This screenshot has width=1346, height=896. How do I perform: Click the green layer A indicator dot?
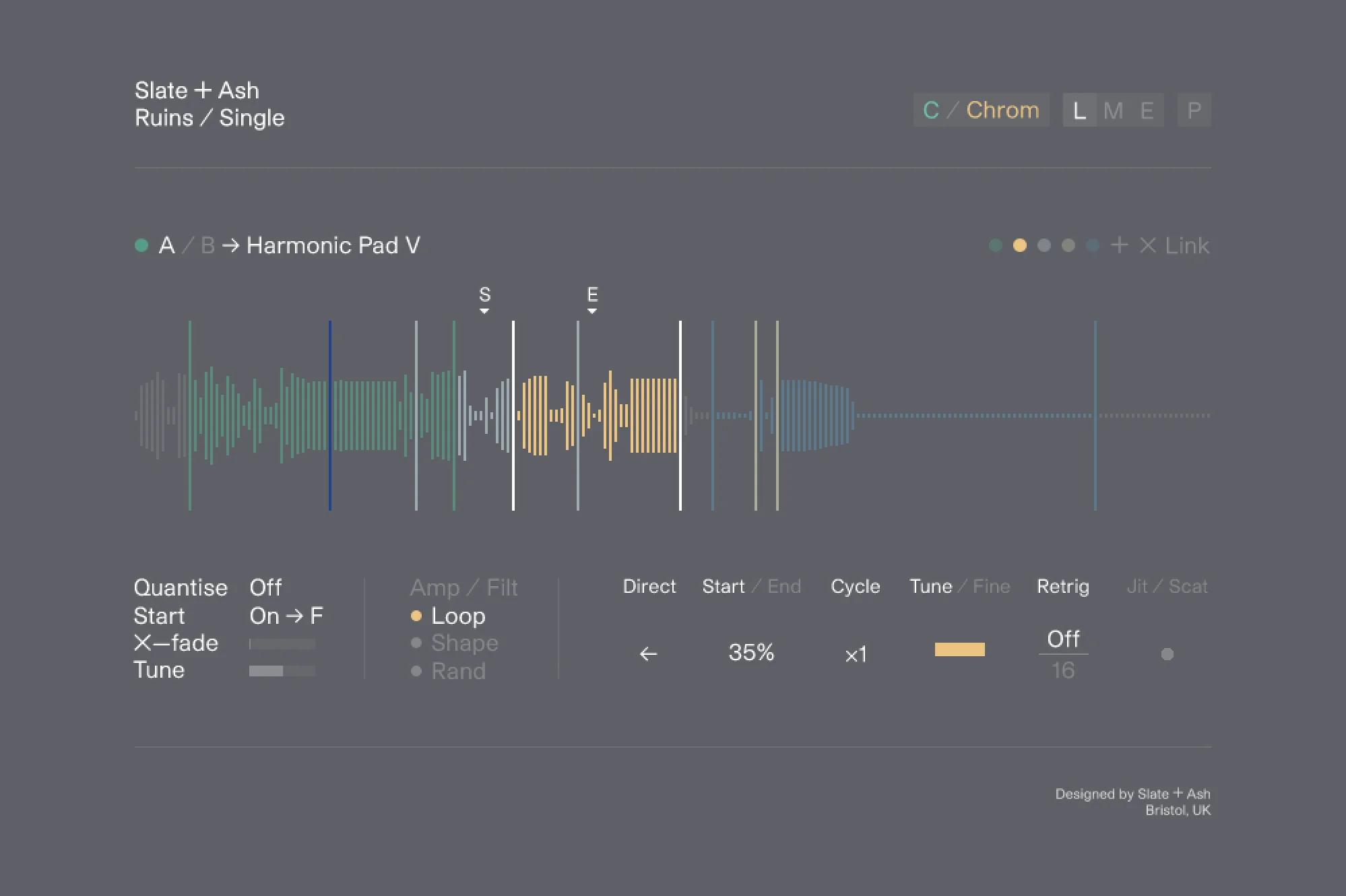(141, 245)
